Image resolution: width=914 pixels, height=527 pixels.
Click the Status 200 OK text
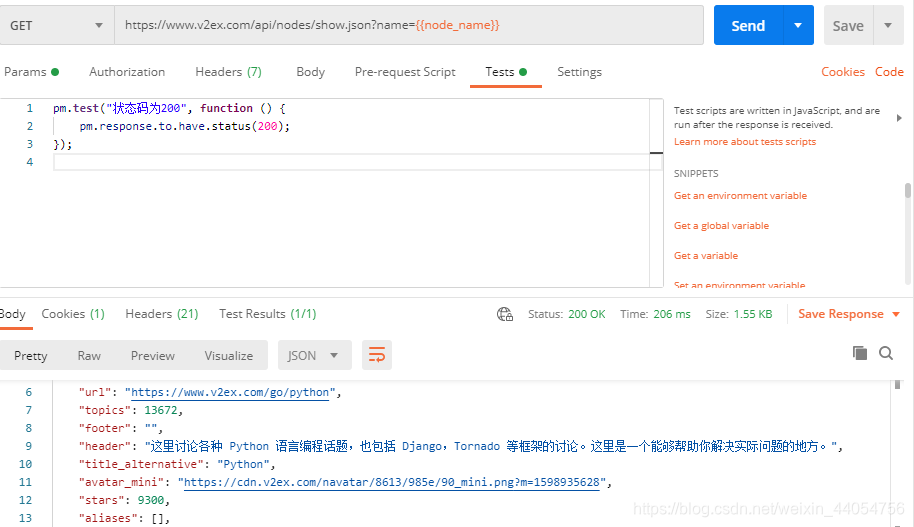(x=567, y=314)
